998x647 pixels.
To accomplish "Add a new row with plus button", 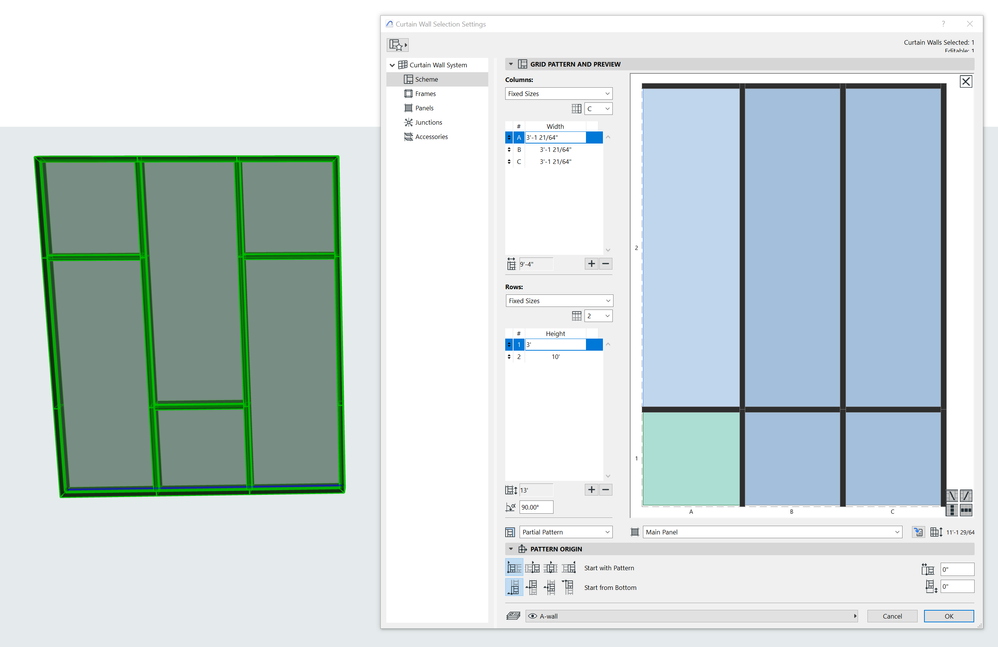I will point(591,490).
